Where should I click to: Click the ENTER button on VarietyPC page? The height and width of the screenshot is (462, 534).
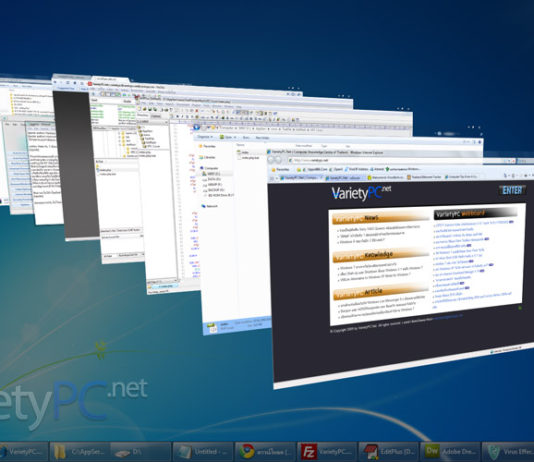512,190
